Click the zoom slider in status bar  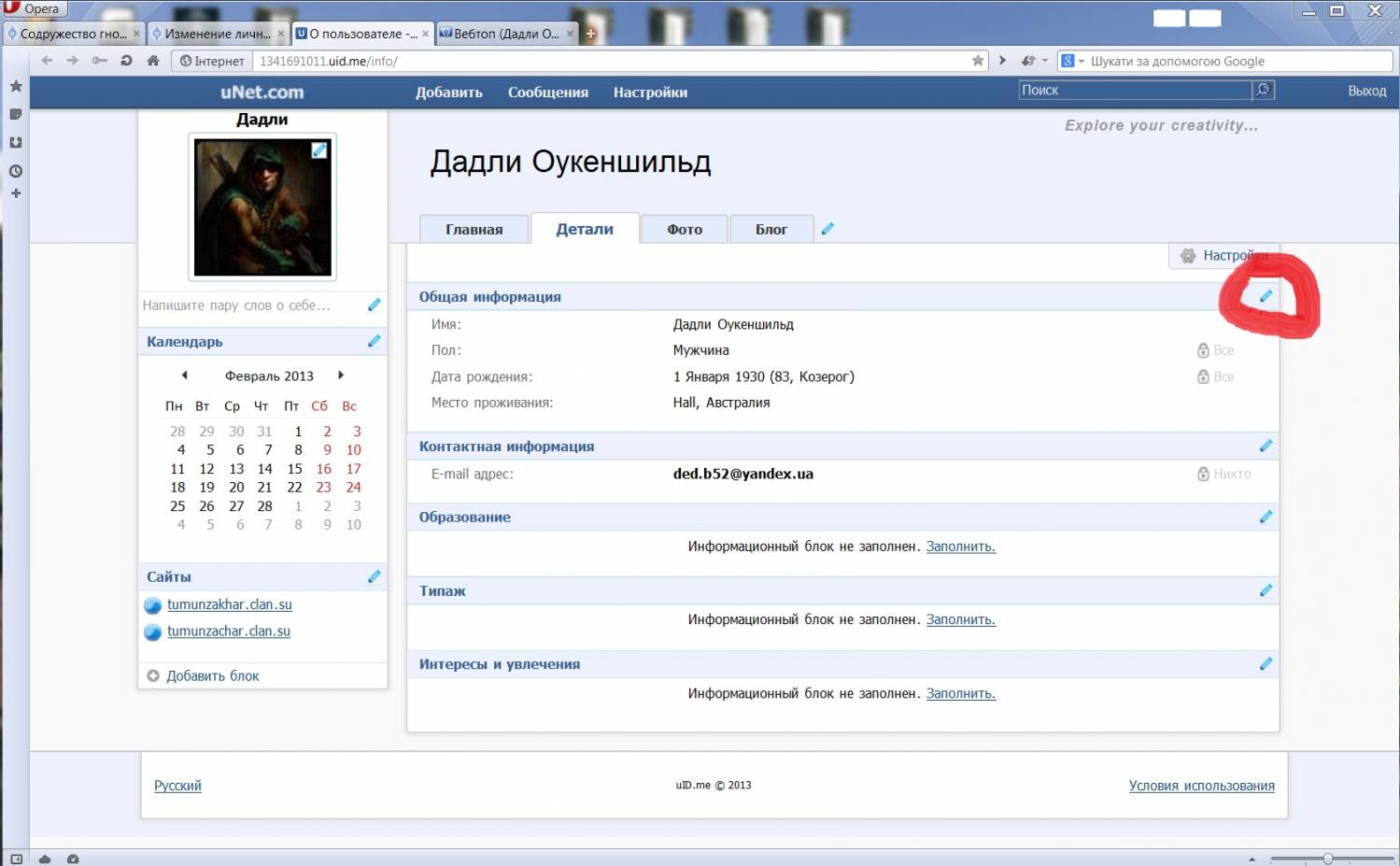(x=1331, y=859)
